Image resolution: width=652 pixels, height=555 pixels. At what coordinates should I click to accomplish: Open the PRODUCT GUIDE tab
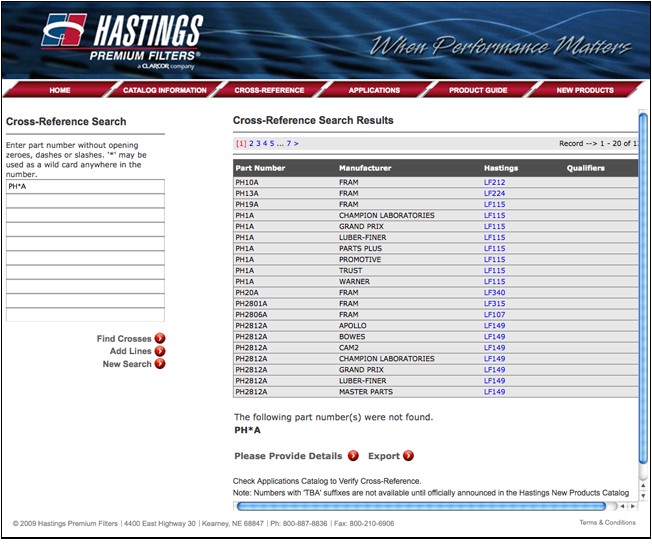(478, 90)
